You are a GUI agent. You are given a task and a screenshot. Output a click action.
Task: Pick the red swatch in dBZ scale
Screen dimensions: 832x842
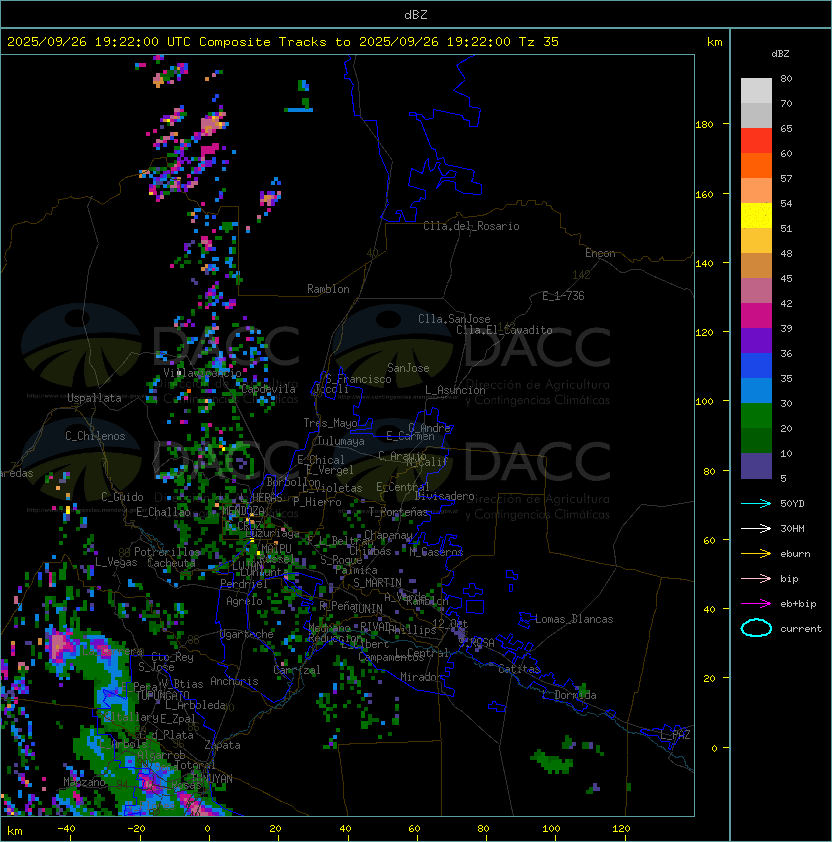click(756, 141)
